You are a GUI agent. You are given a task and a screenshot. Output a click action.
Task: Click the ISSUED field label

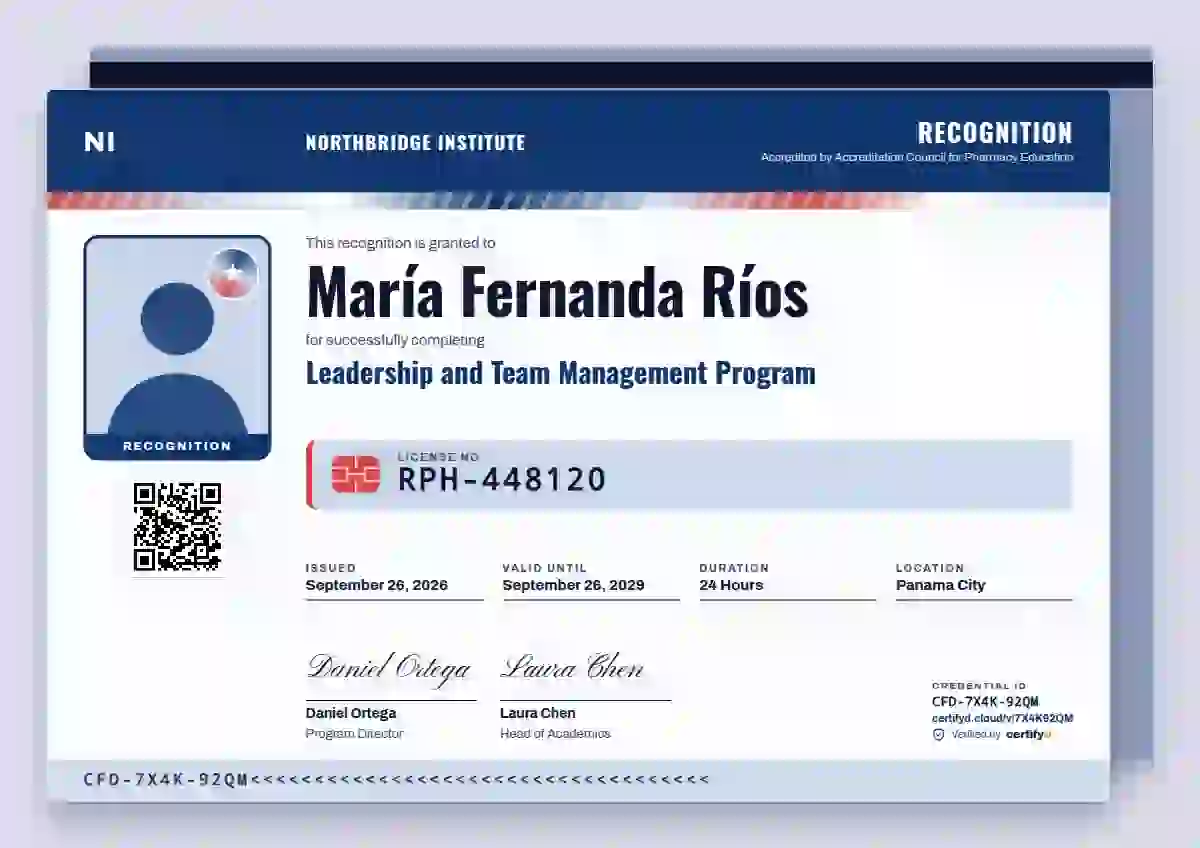click(330, 568)
